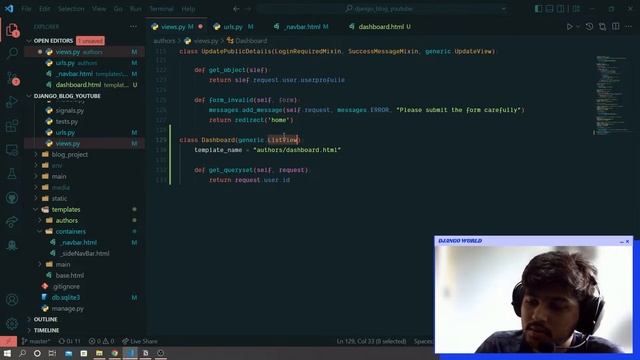
Task: Click Ln 129, Col 33 cursor position
Action: pyautogui.click(x=371, y=341)
